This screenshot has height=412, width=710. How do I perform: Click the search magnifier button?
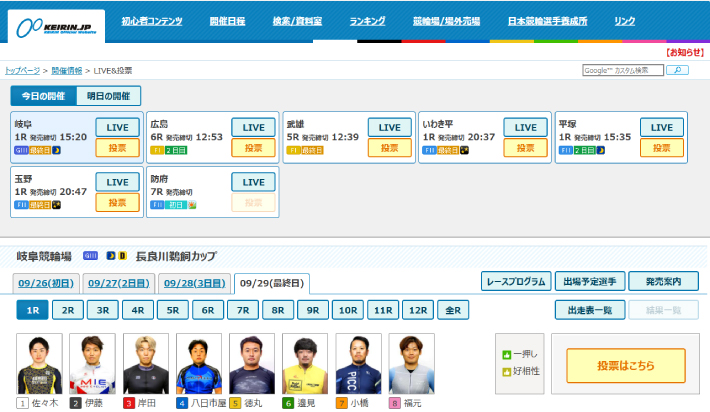[x=677, y=70]
